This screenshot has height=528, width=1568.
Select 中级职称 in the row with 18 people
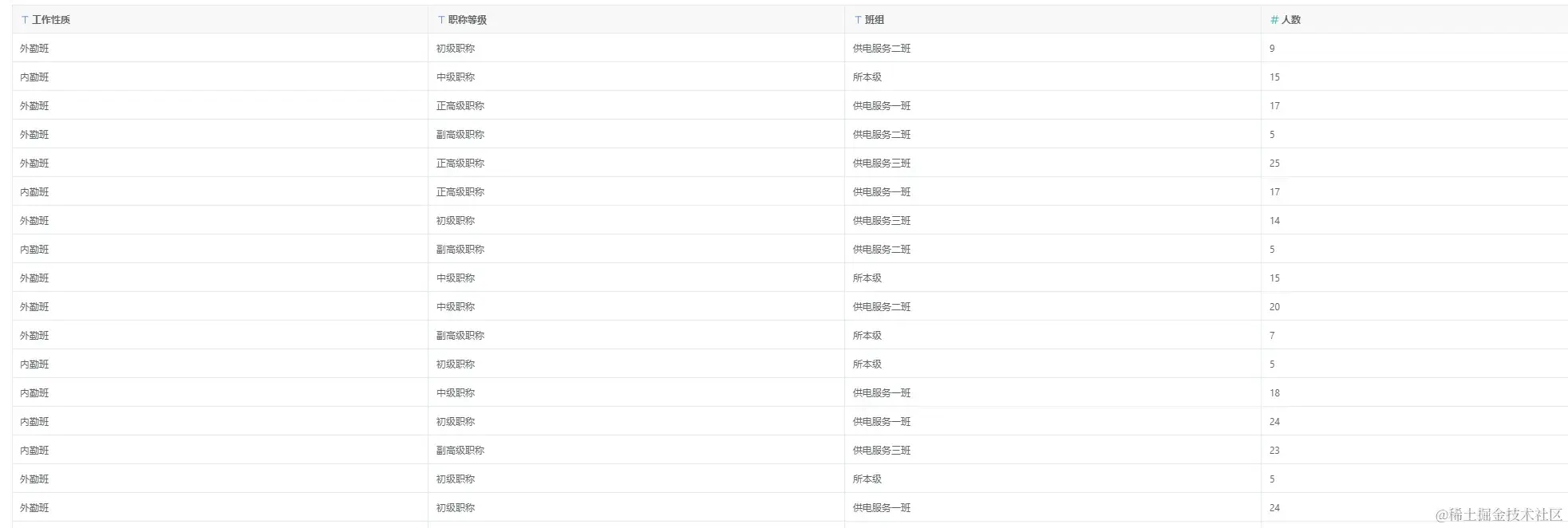tap(456, 393)
